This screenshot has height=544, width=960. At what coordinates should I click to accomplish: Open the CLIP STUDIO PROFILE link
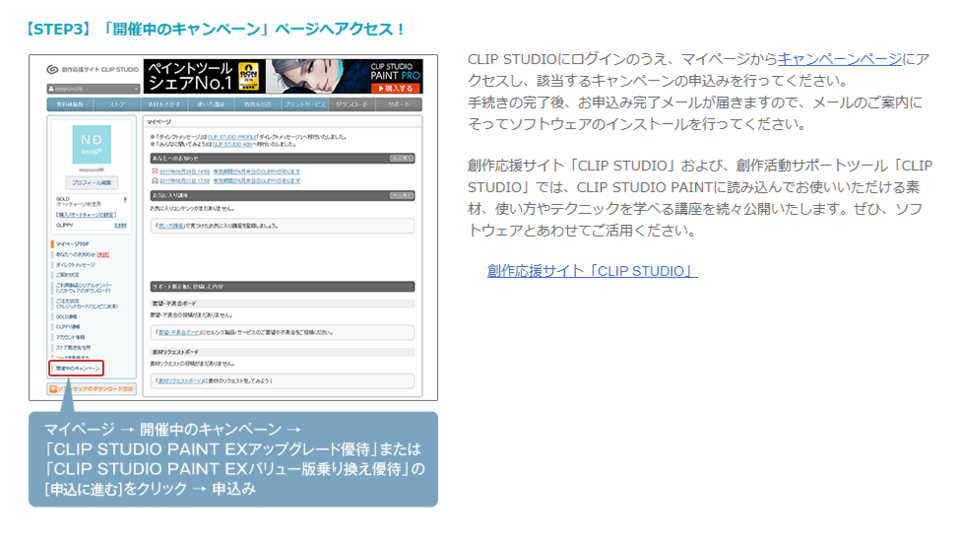[x=232, y=137]
